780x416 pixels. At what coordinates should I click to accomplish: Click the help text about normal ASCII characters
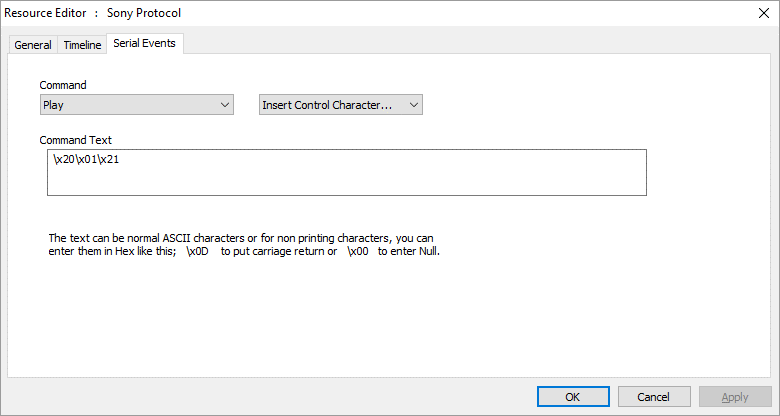coord(244,245)
